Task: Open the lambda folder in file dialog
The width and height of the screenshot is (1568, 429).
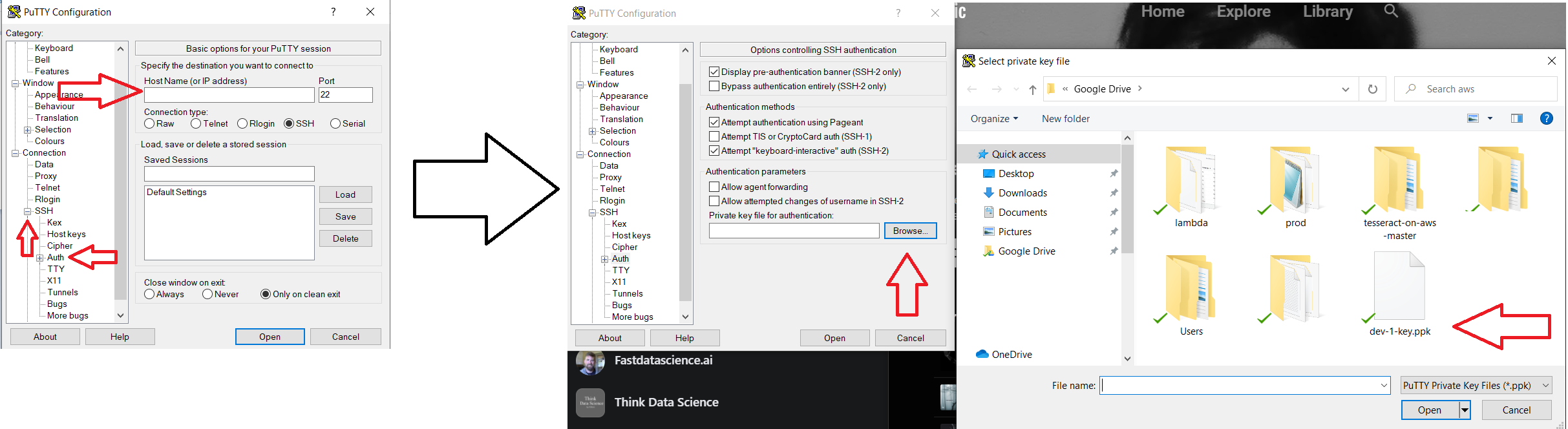Action: 1191,181
